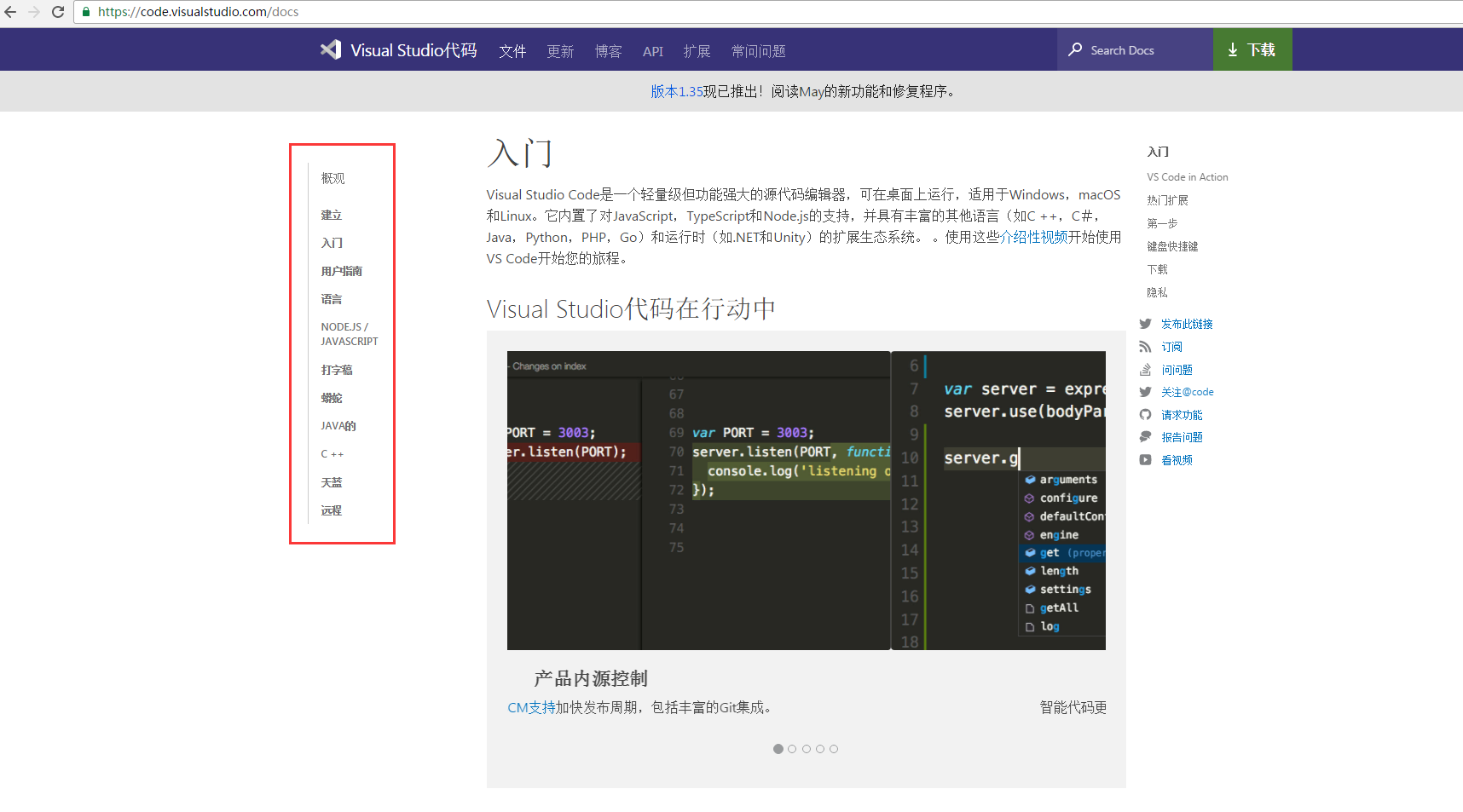
Task: Expand 打字稿 section in left sidebar
Action: coord(337,370)
